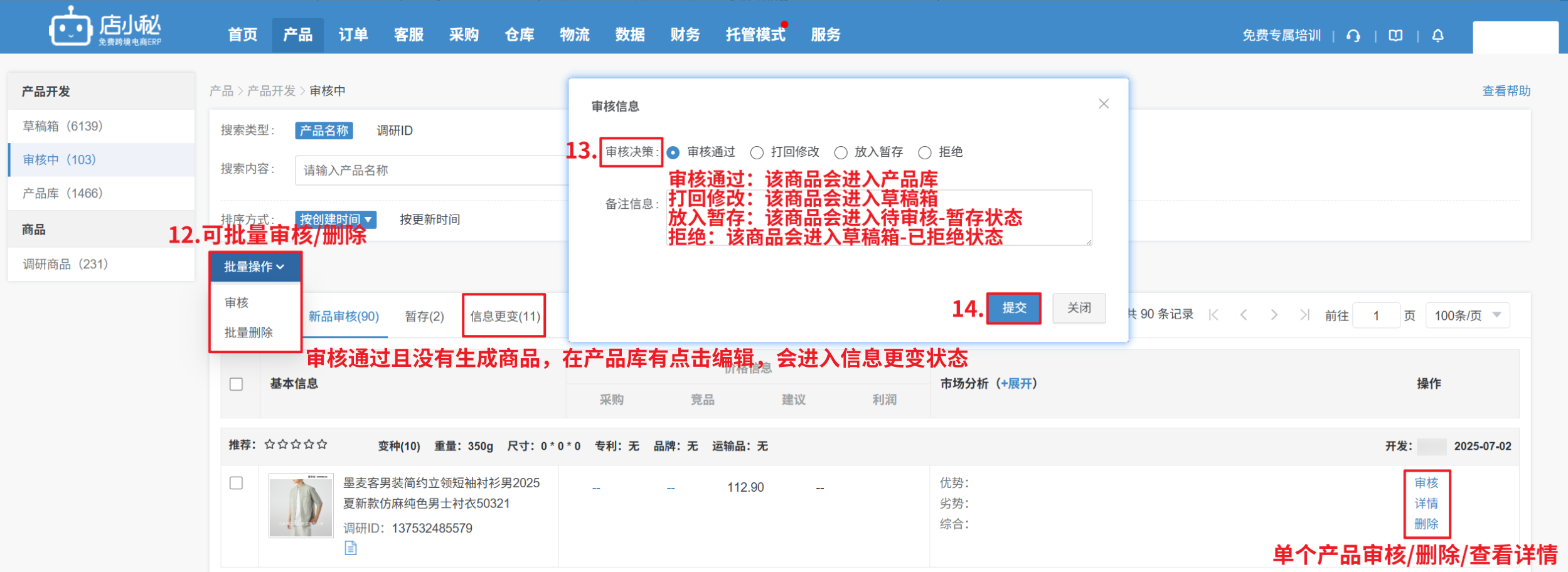1568x572 pixels.
Task: Switch to the 信息更变(11) tab
Action: click(504, 316)
